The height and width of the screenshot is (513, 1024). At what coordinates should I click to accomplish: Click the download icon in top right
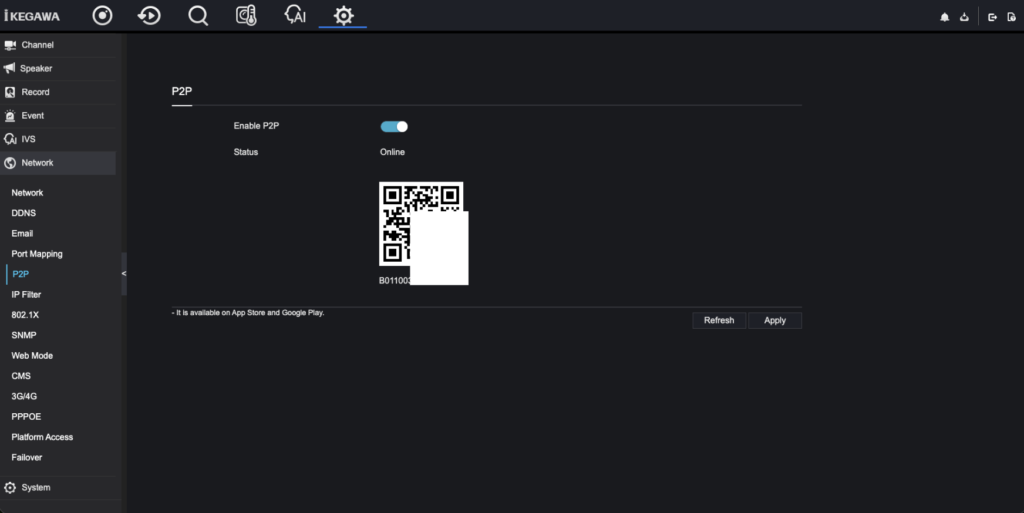point(964,17)
